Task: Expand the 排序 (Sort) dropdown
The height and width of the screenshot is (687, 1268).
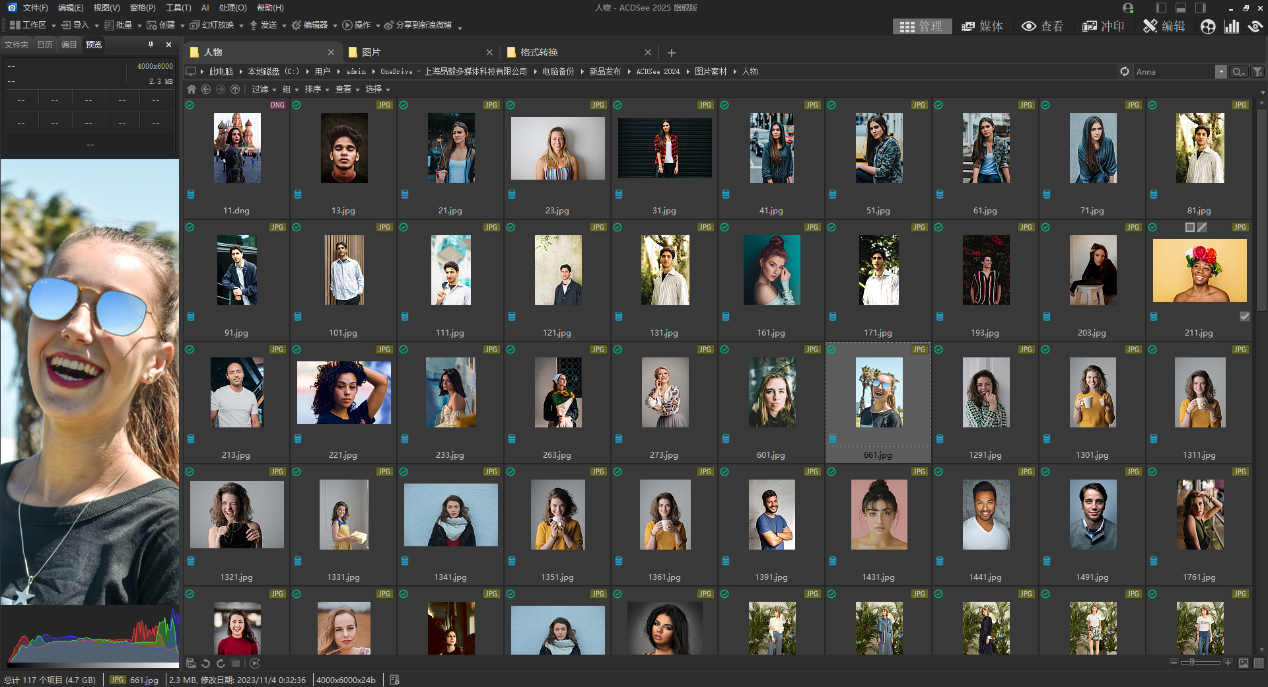Action: pyautogui.click(x=316, y=89)
